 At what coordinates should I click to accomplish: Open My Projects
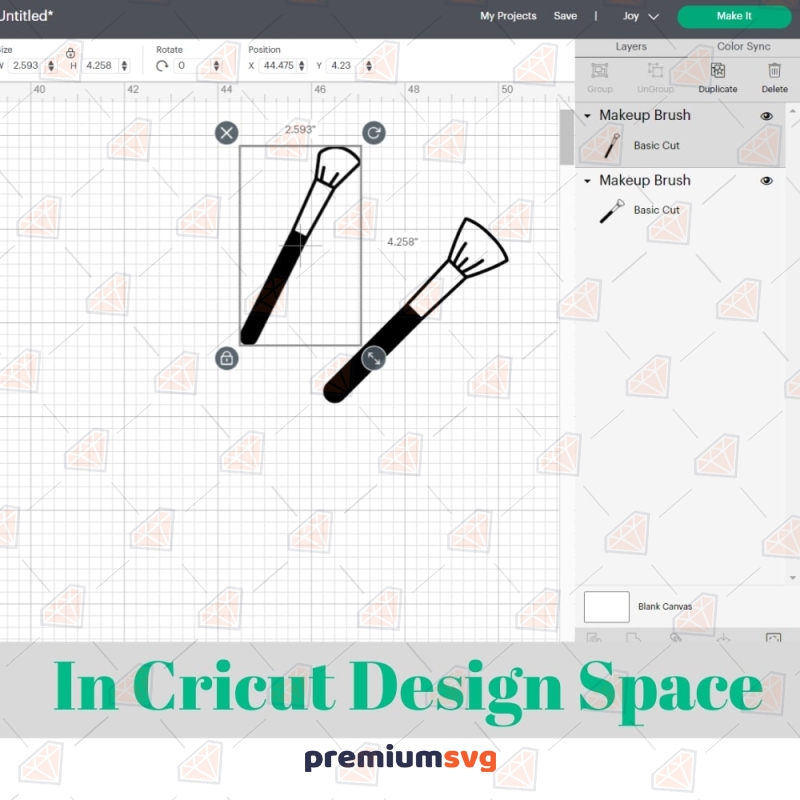508,16
